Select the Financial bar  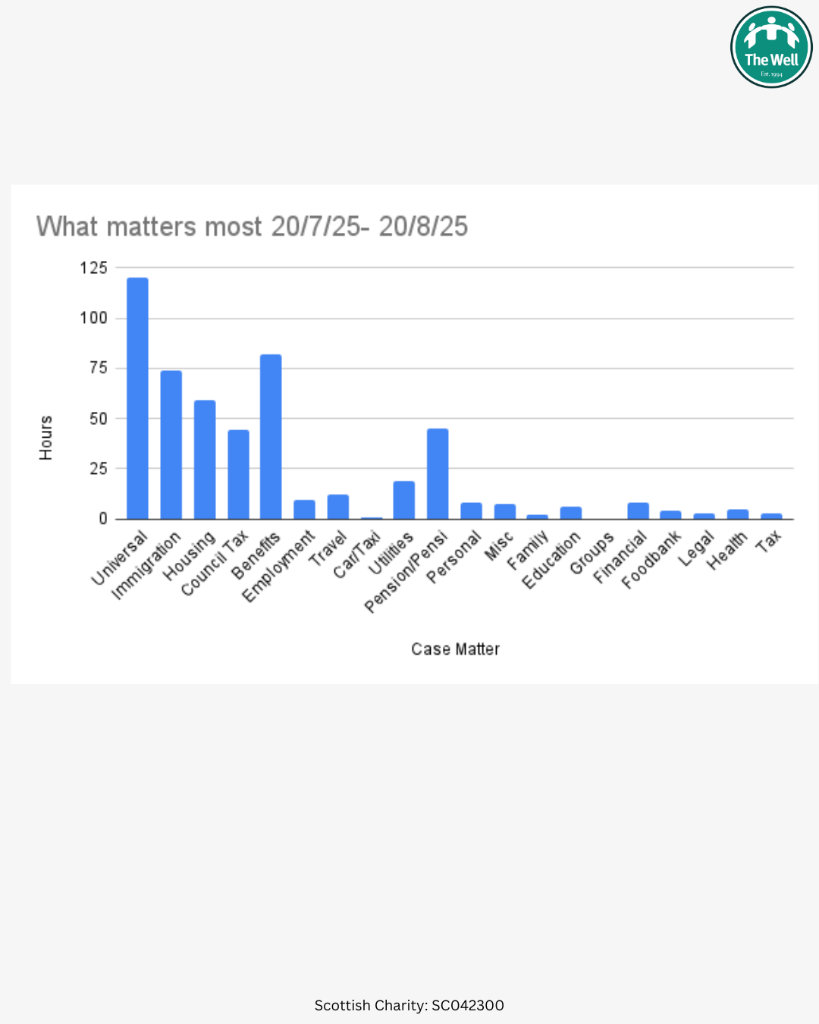(x=638, y=511)
